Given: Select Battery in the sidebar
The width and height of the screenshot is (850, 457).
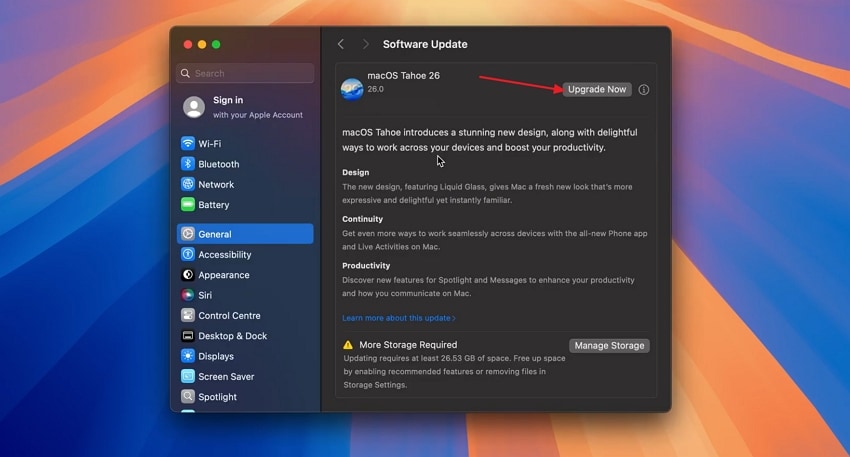Looking at the screenshot, I should [245, 204].
